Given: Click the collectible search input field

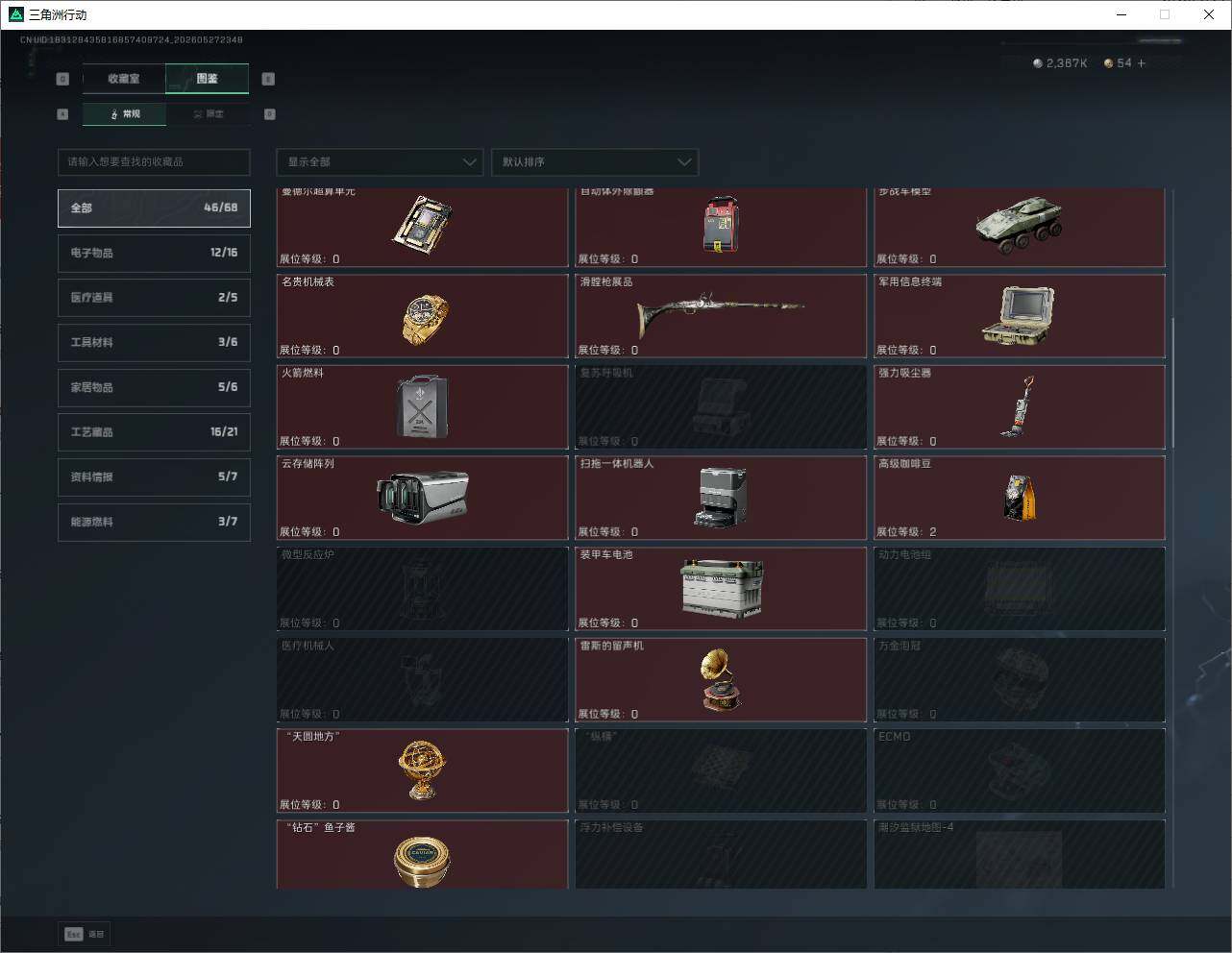Looking at the screenshot, I should (x=154, y=161).
